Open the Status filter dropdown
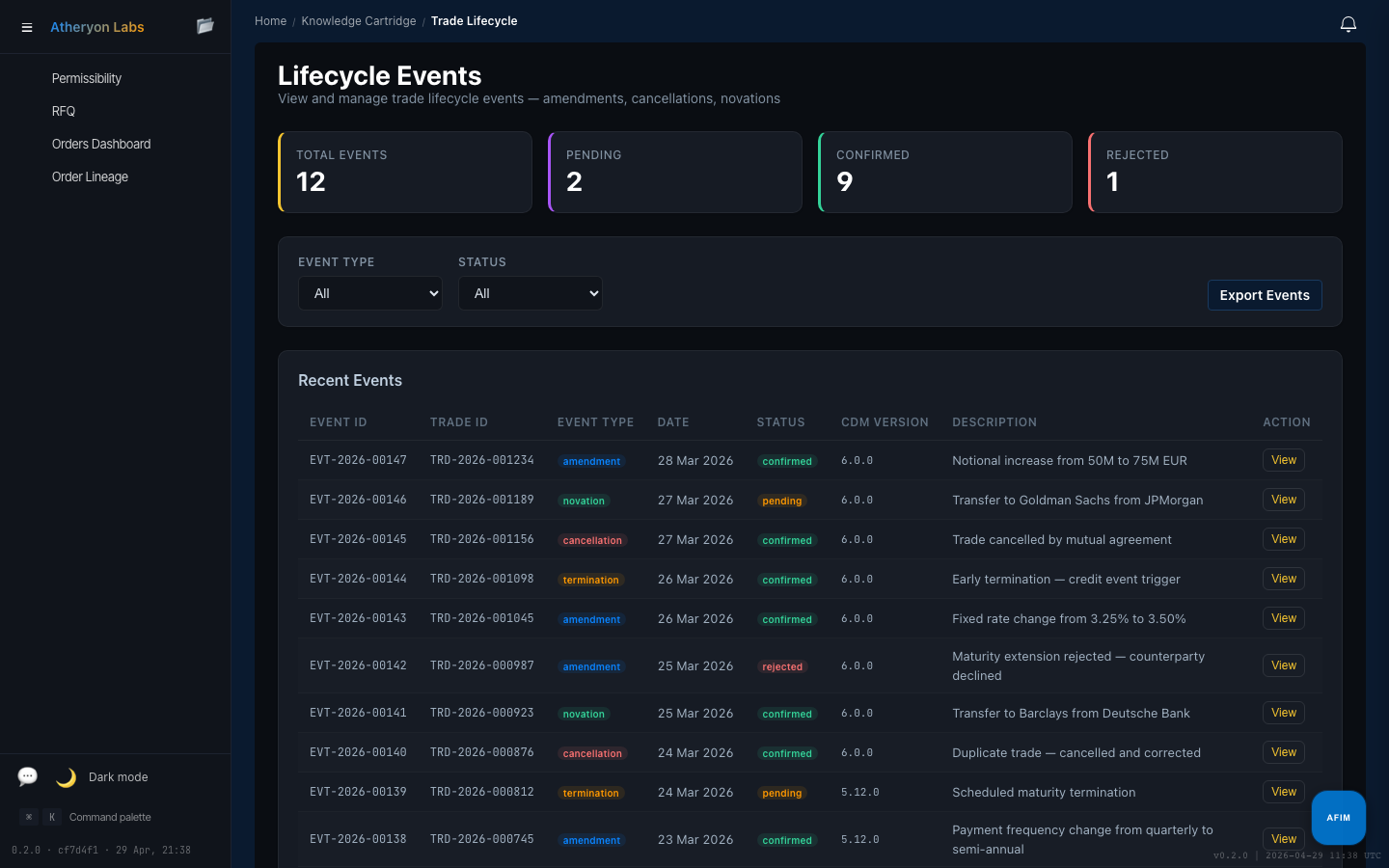 (x=531, y=293)
